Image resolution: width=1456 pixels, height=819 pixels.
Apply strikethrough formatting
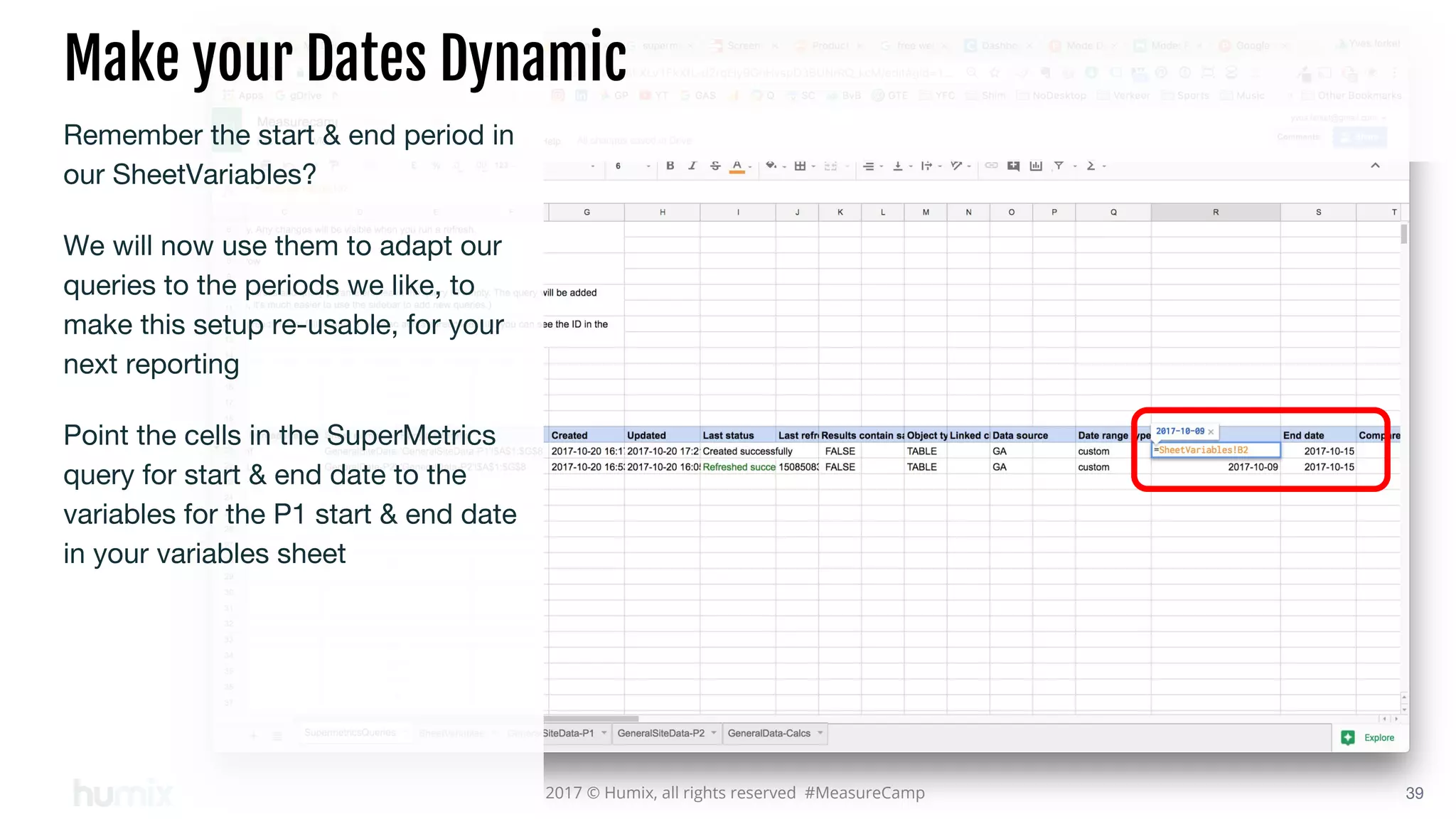pos(715,166)
